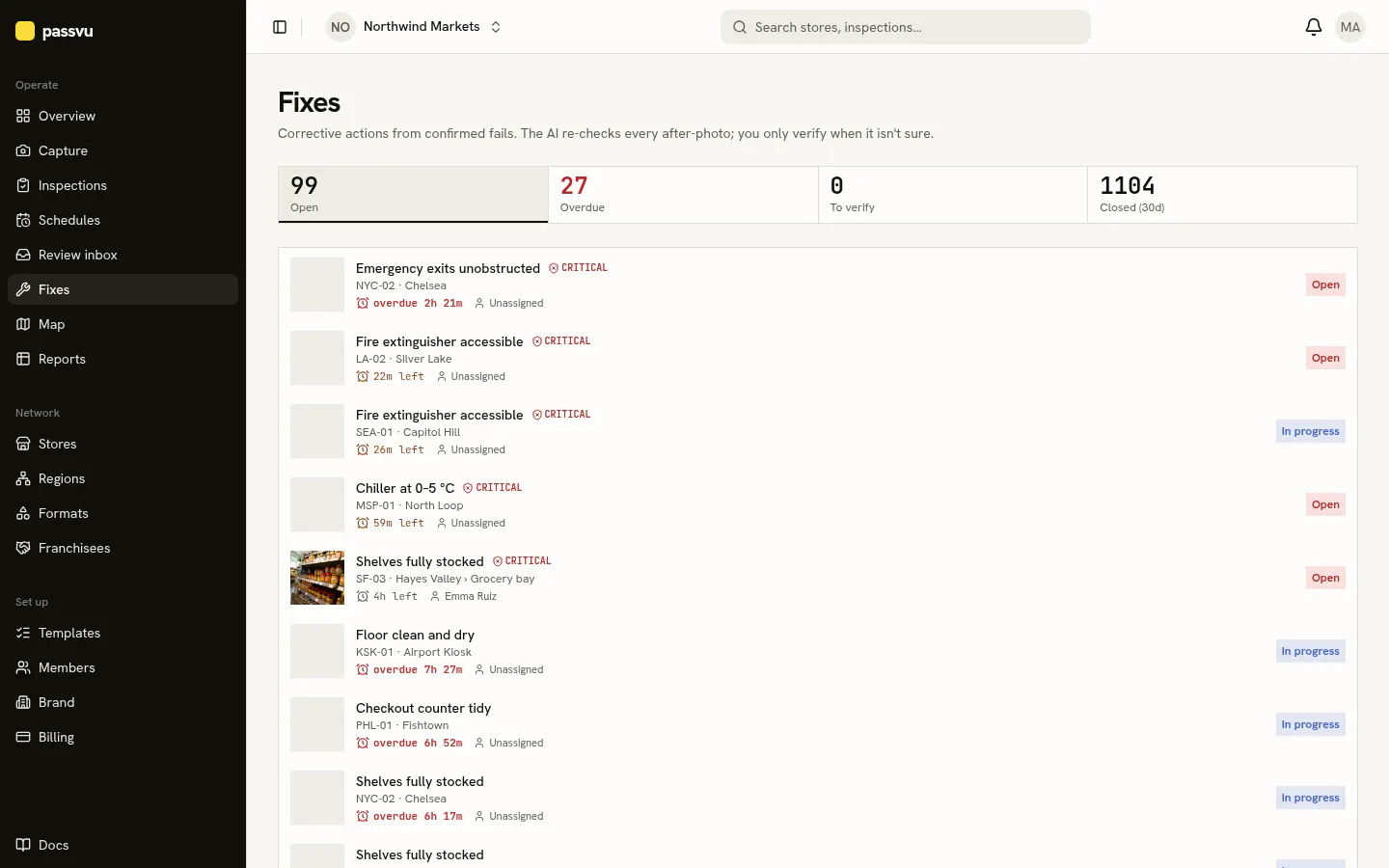Open the MA user avatar menu
Image resolution: width=1389 pixels, height=868 pixels.
pos(1350,27)
